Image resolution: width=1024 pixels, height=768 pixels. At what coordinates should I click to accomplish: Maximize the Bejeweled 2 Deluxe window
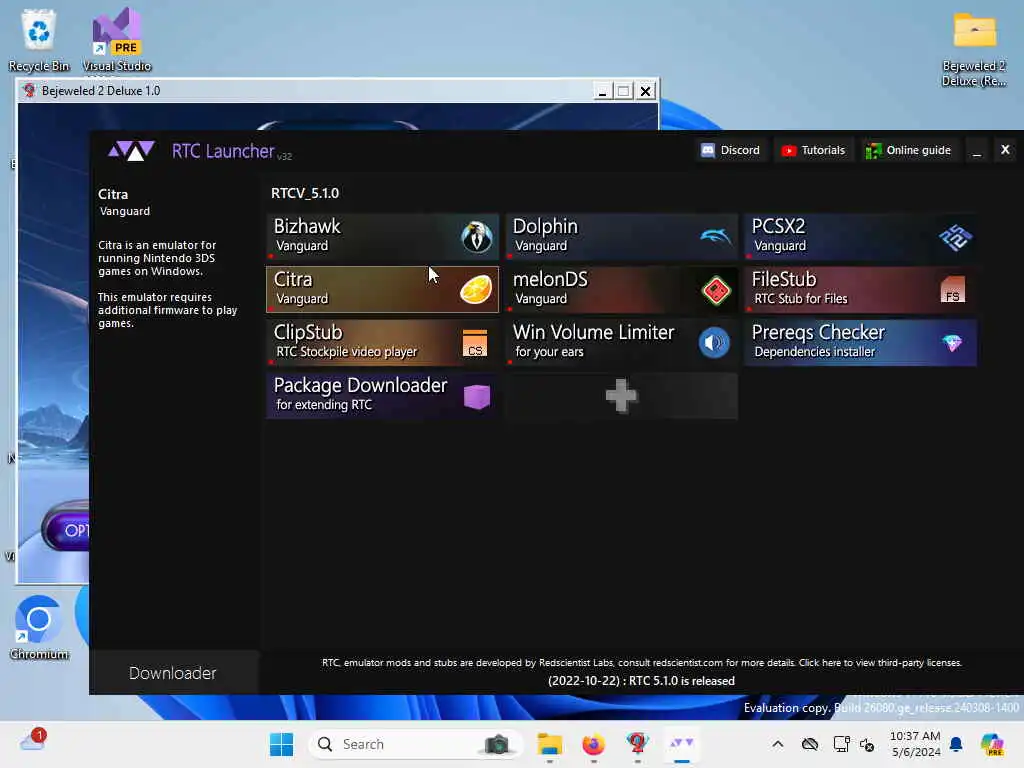click(x=624, y=91)
